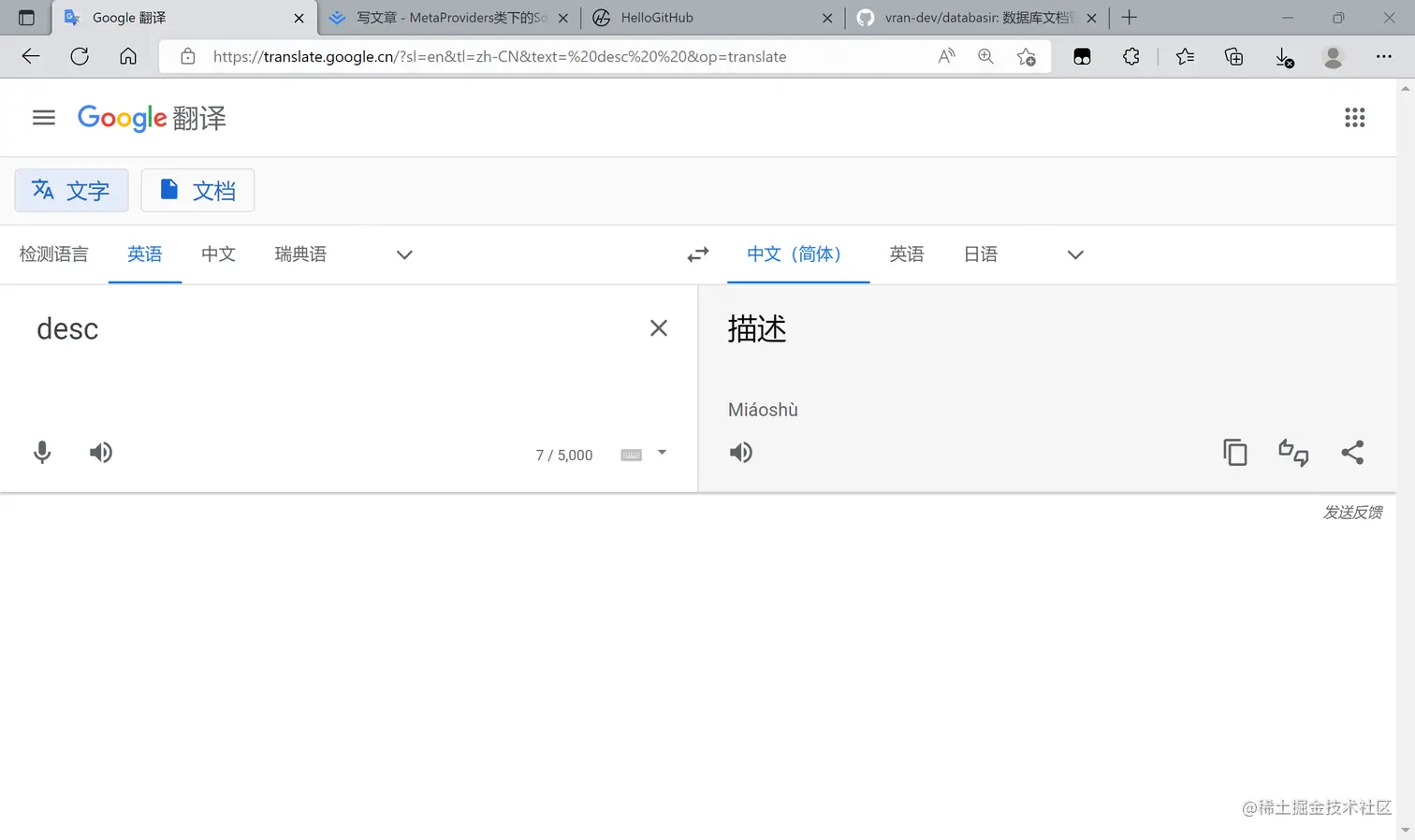
Task: Close the 写文章 MetaProviders tab
Action: [563, 18]
